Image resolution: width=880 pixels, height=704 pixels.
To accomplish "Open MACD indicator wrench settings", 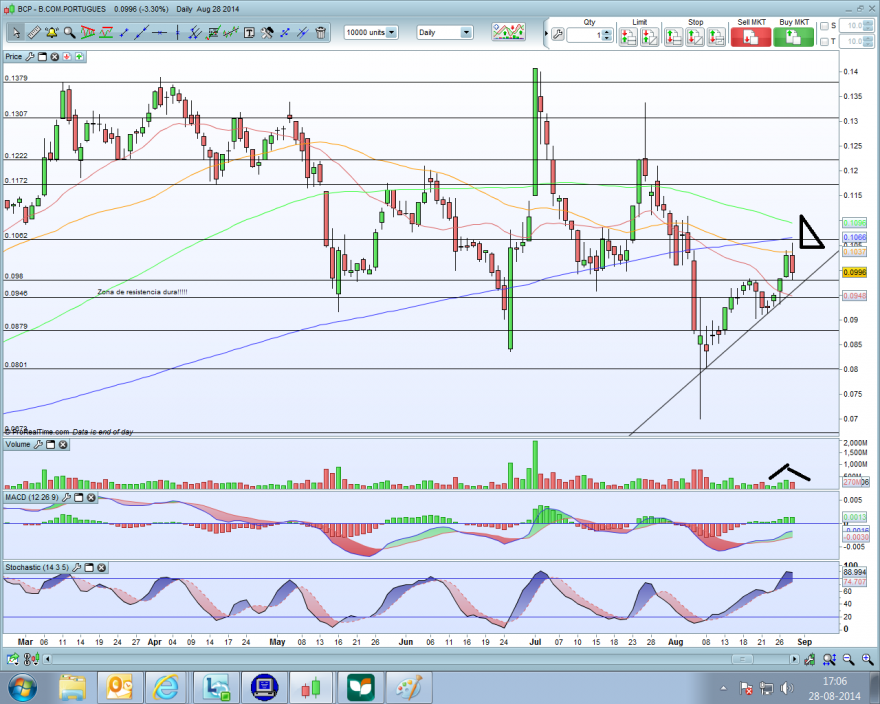I will point(66,497).
